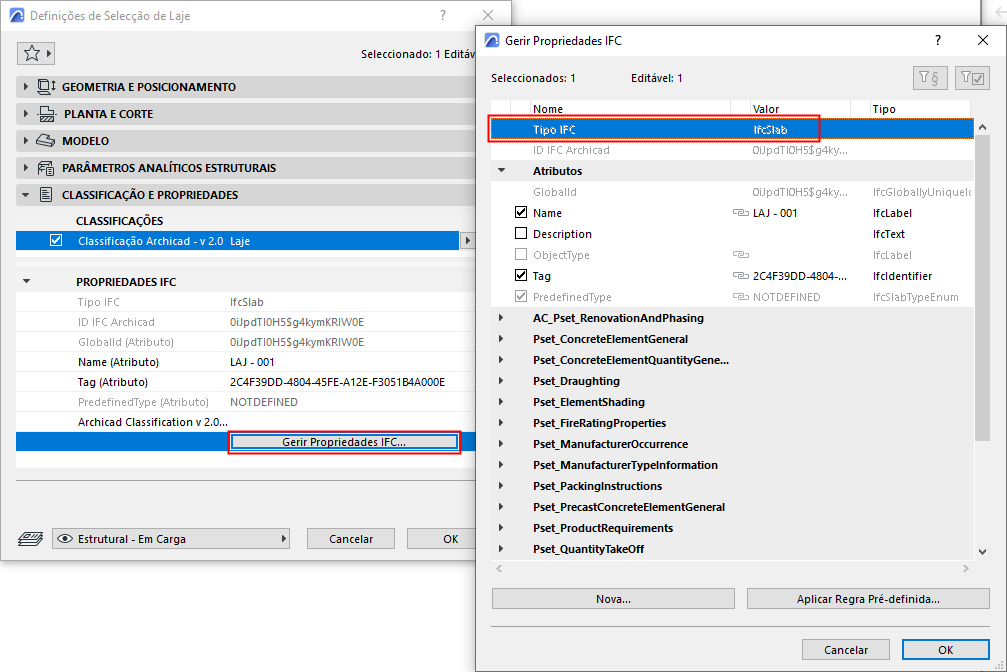
Task: Expand the Geometria e Posicionamento panel arrow
Action: coord(26,86)
